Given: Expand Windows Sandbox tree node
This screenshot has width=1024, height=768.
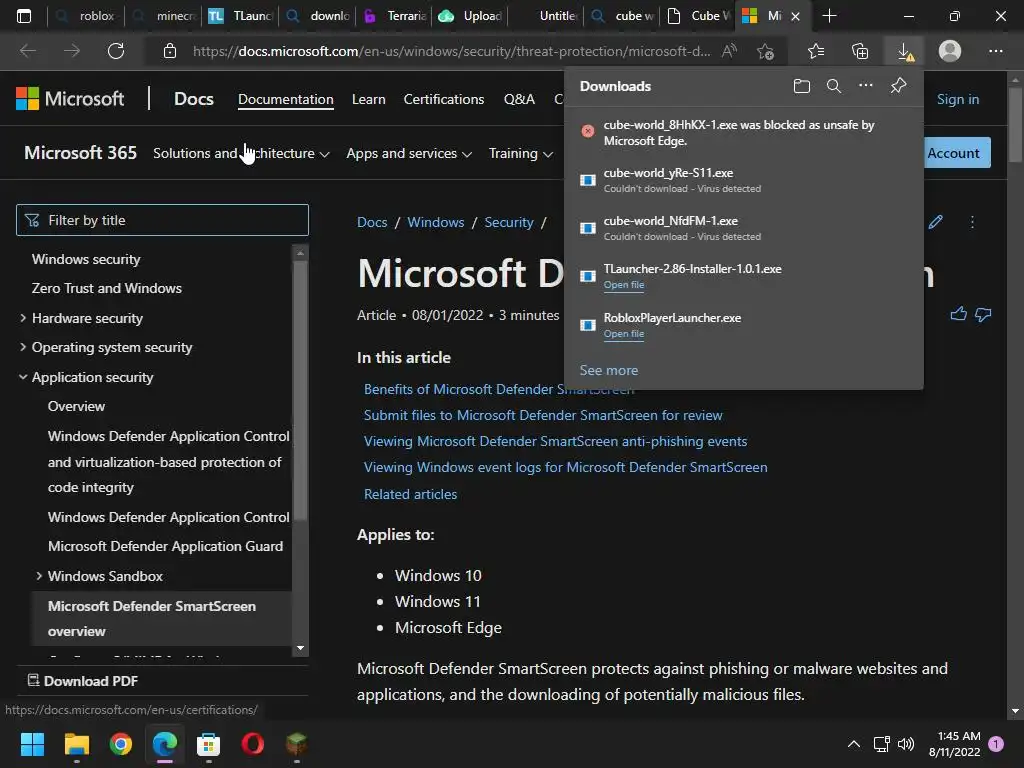Looking at the screenshot, I should click(39, 576).
